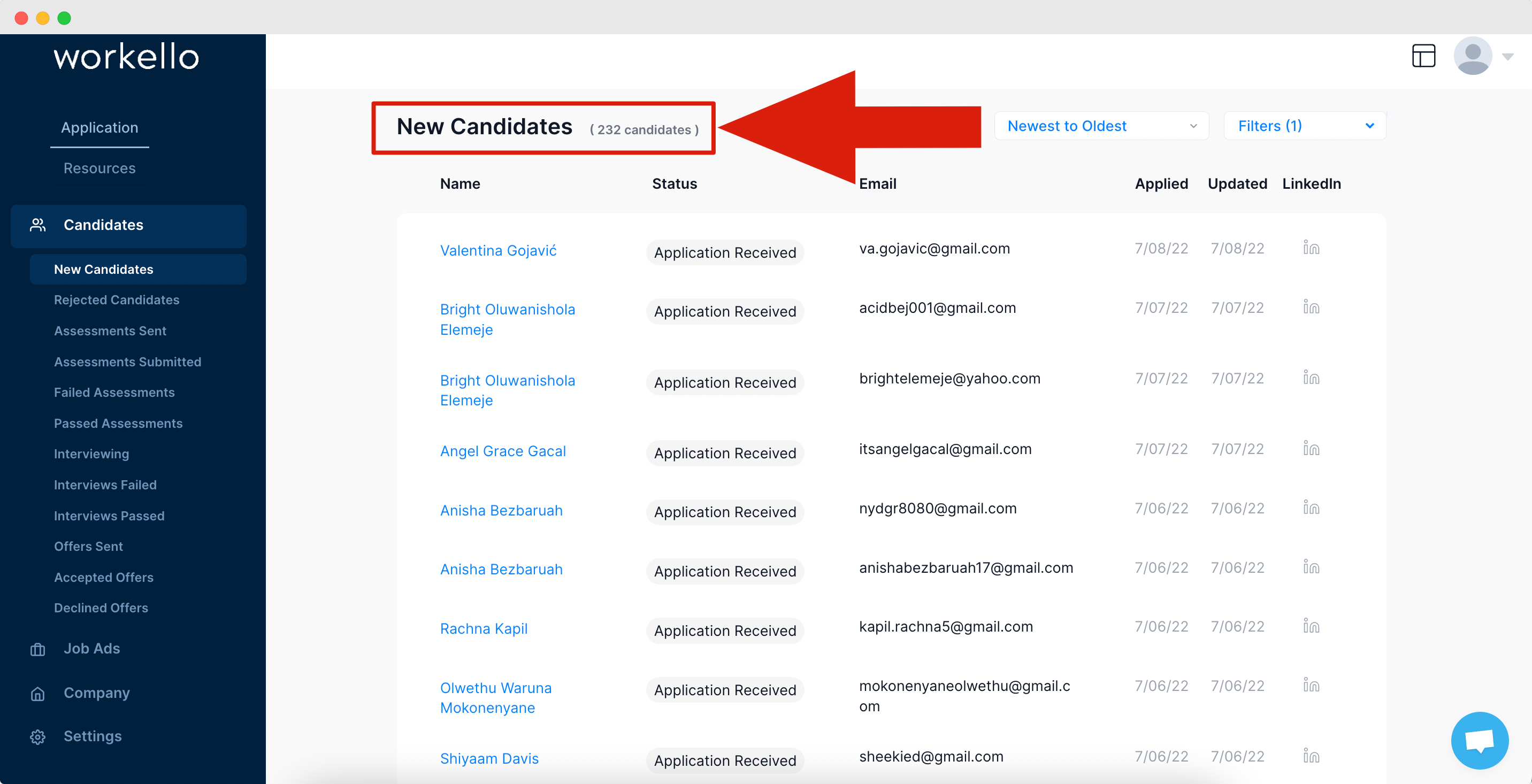The width and height of the screenshot is (1532, 784).
Task: Click the Email column header
Action: [x=877, y=183]
